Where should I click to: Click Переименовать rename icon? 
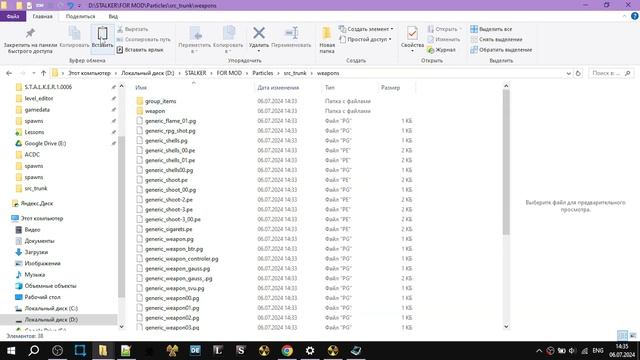tap(291, 37)
